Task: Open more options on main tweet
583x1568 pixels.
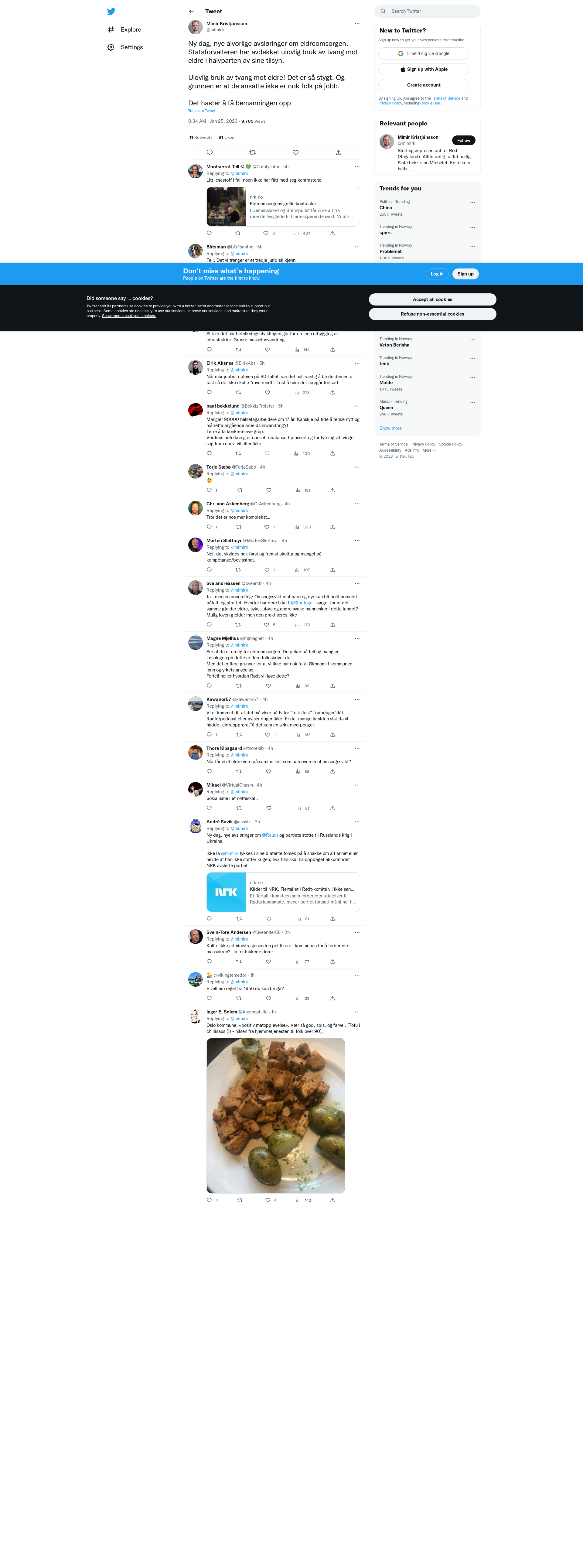Action: [x=357, y=24]
